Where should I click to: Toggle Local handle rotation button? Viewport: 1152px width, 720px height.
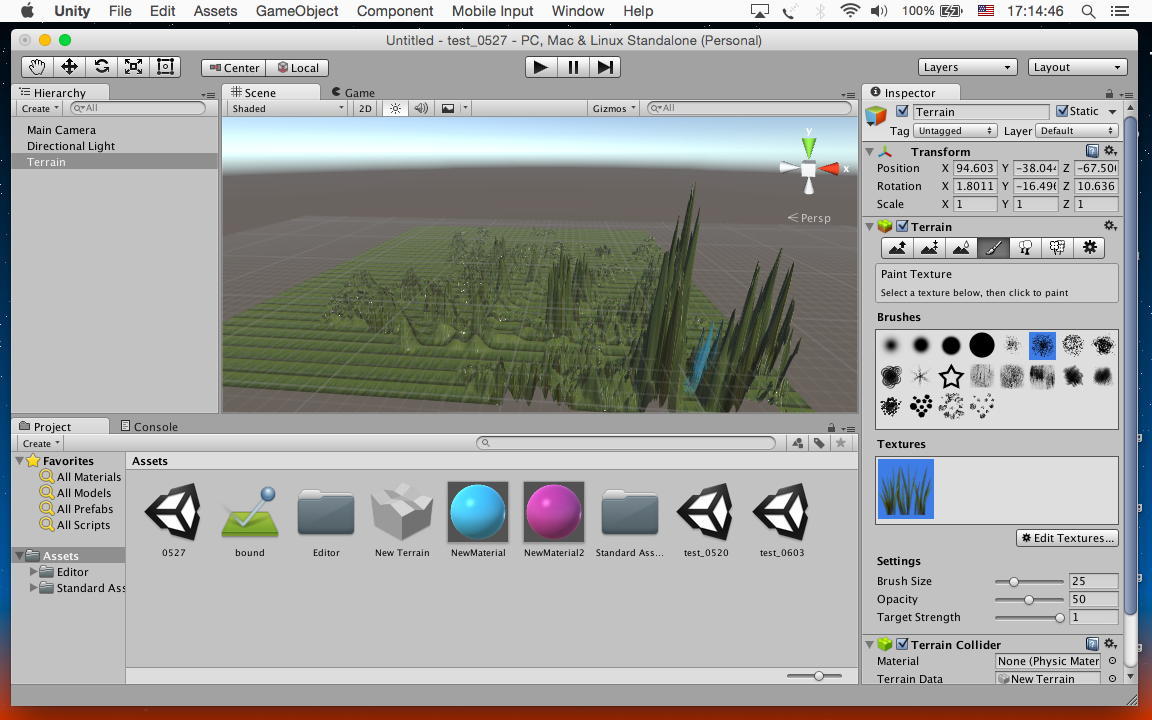(x=297, y=68)
